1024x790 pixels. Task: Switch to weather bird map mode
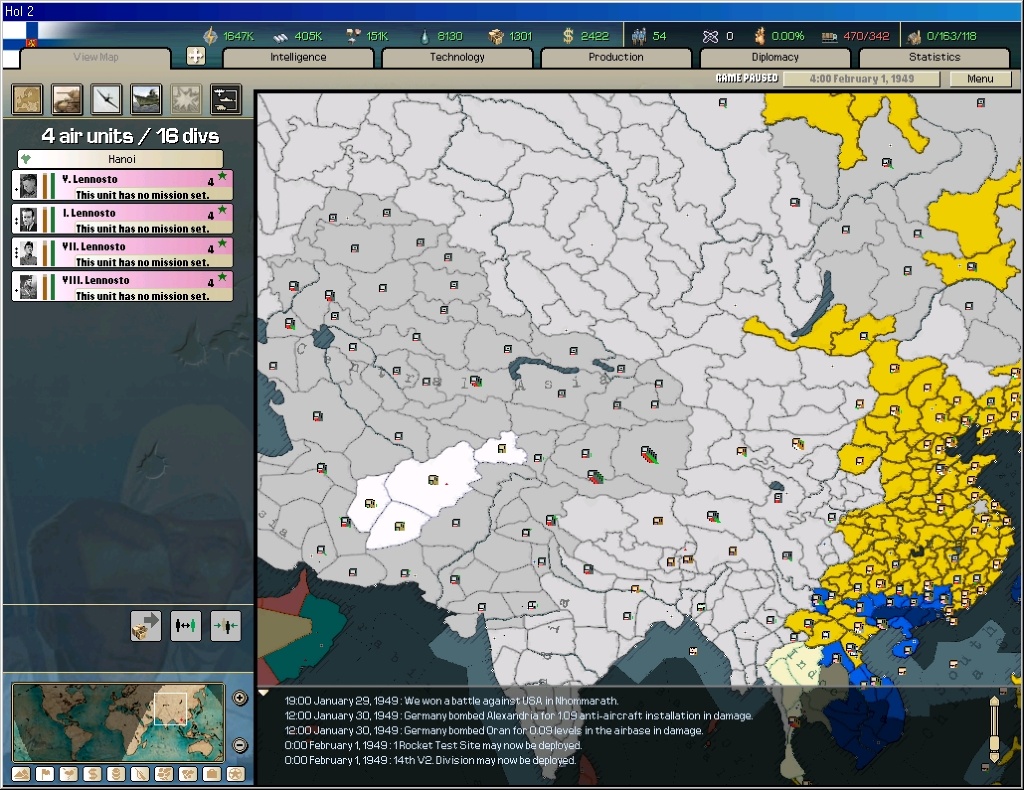[x=69, y=774]
